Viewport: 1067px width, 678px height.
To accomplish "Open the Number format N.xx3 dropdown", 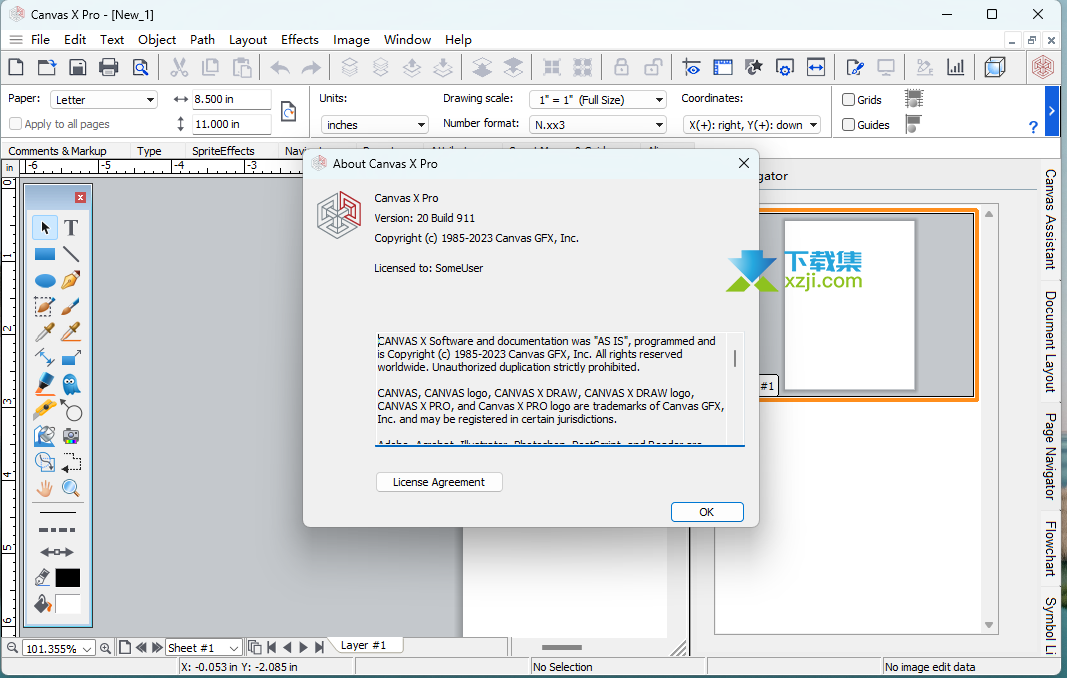I will [x=598, y=125].
